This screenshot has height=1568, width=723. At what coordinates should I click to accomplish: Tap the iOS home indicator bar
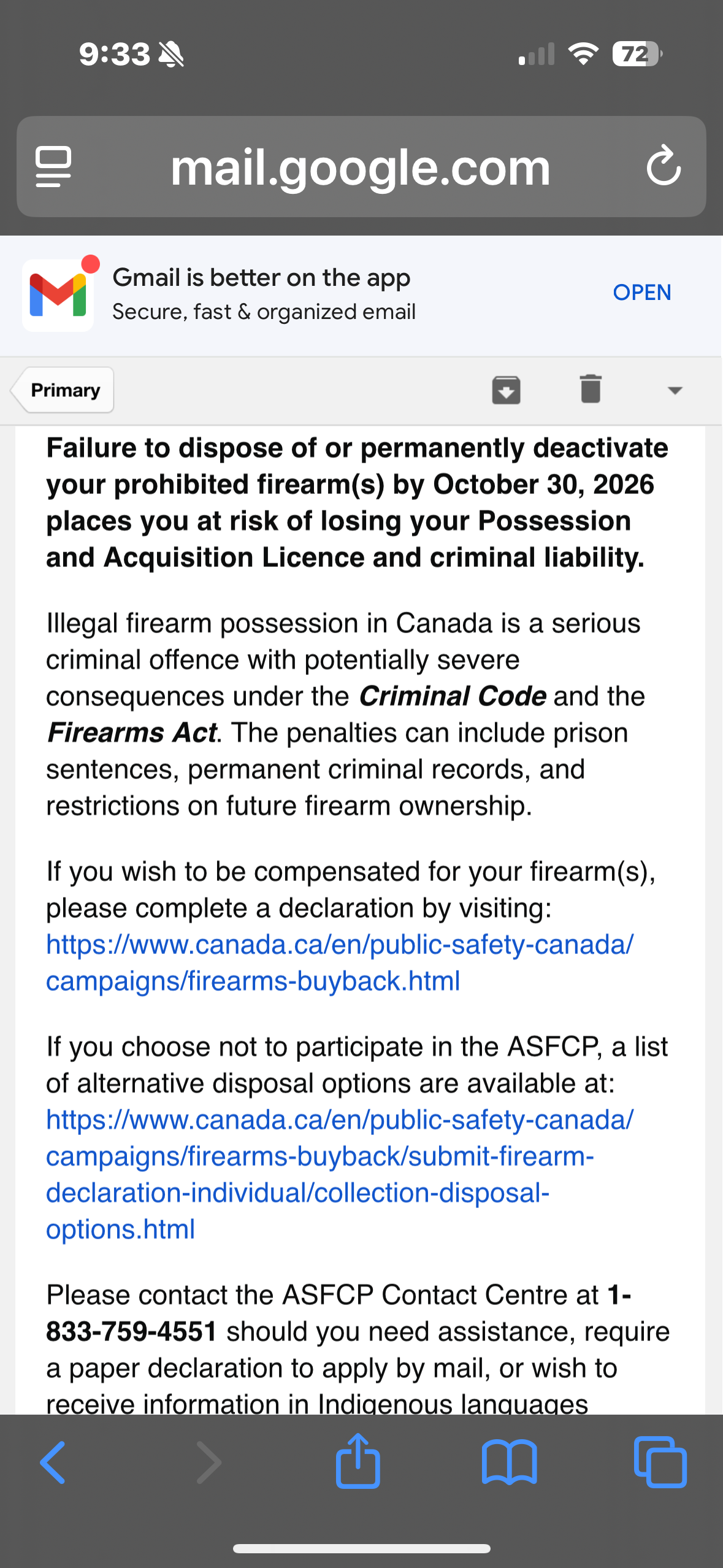click(361, 1548)
